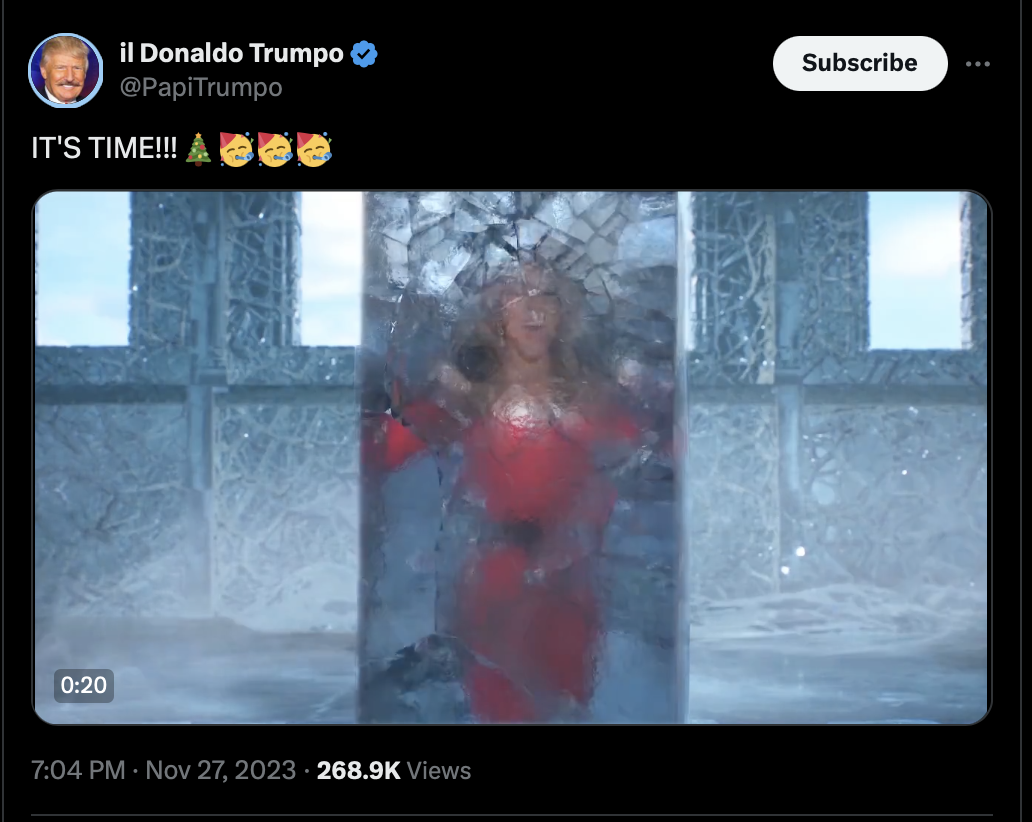The image size is (1032, 822).
Task: Open the Nov 27, 2023 date link
Action: tap(220, 770)
